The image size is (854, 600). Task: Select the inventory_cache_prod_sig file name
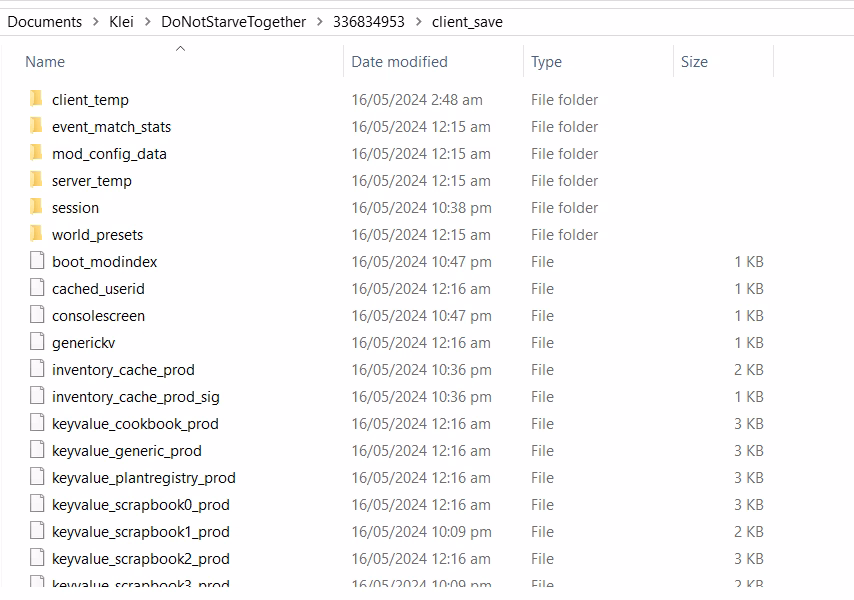click(136, 397)
